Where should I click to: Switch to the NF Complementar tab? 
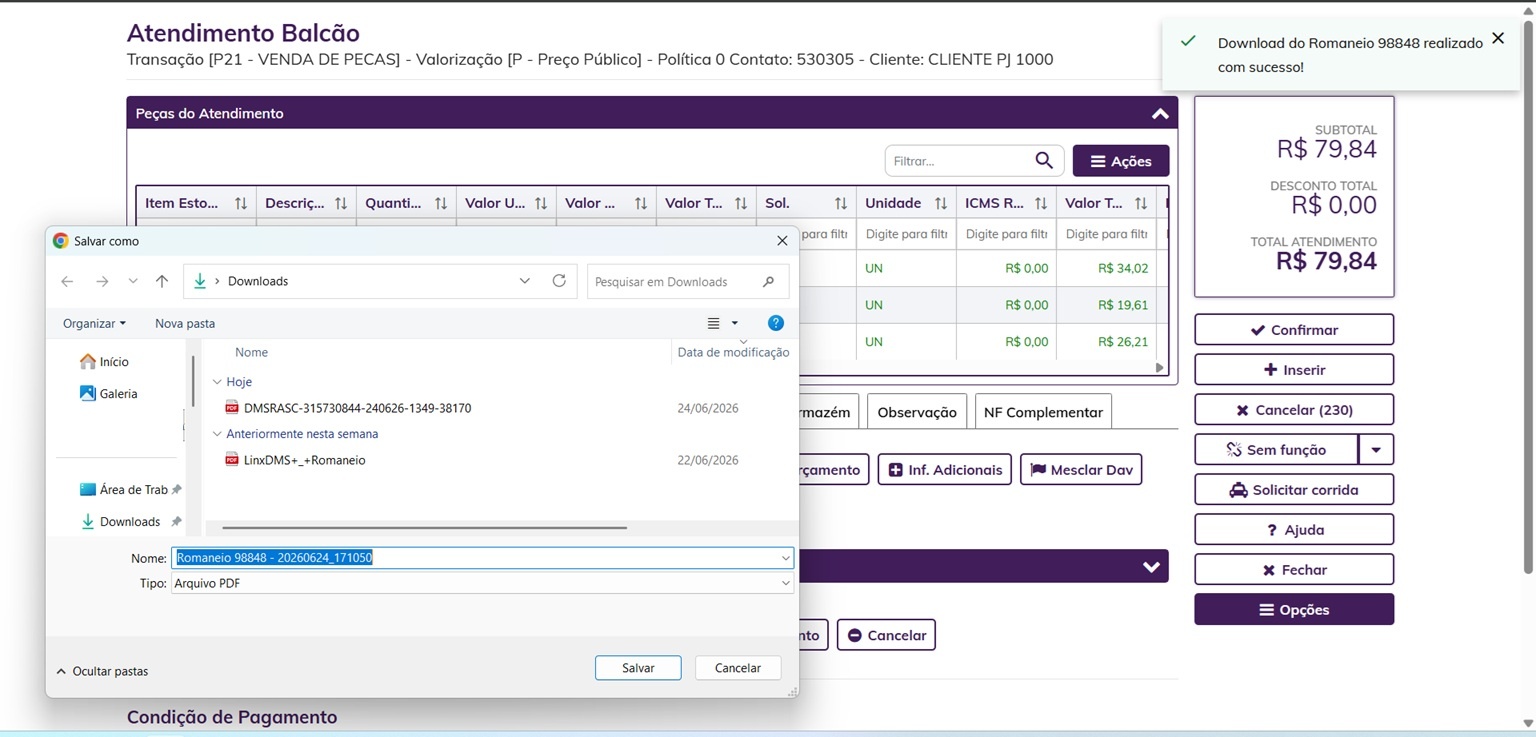pyautogui.click(x=1043, y=412)
